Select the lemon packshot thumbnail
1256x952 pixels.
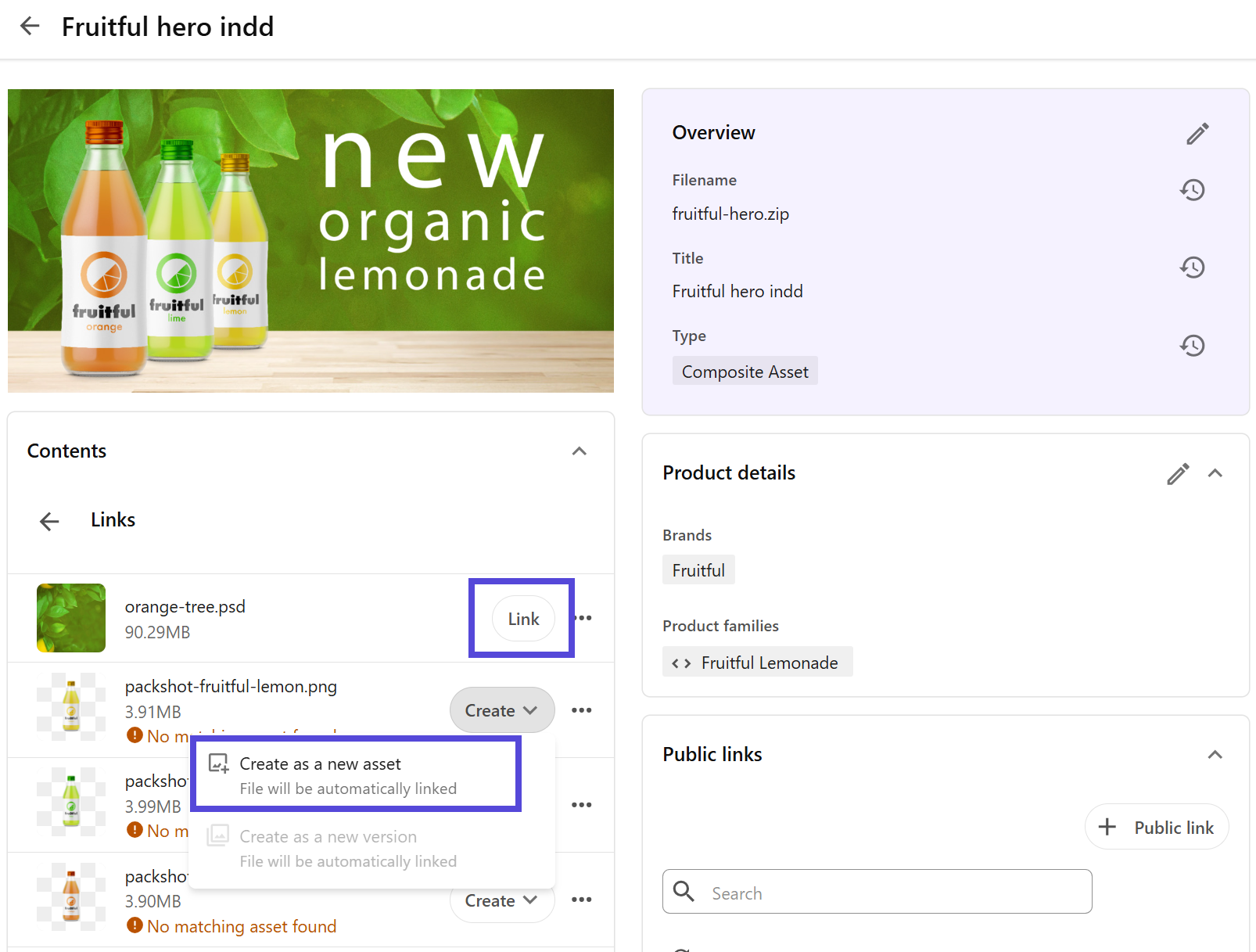point(71,707)
